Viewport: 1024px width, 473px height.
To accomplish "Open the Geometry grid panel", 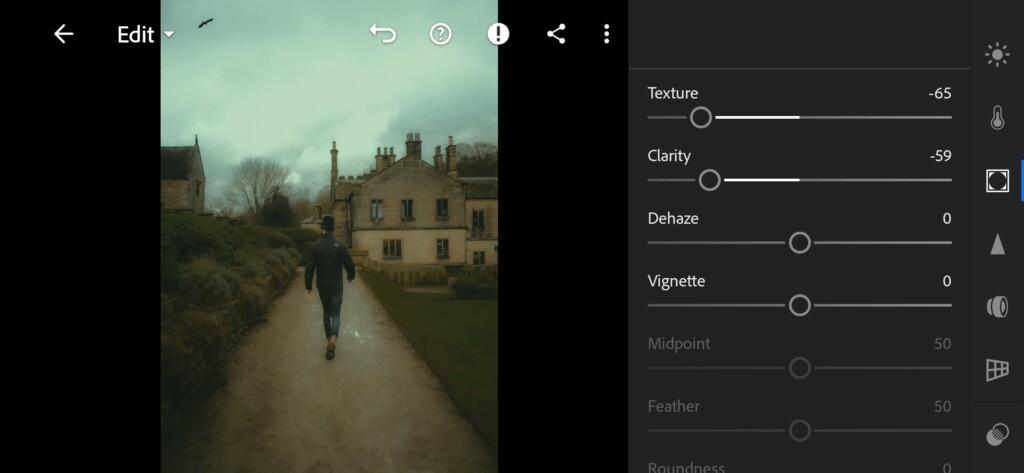I will pos(997,370).
